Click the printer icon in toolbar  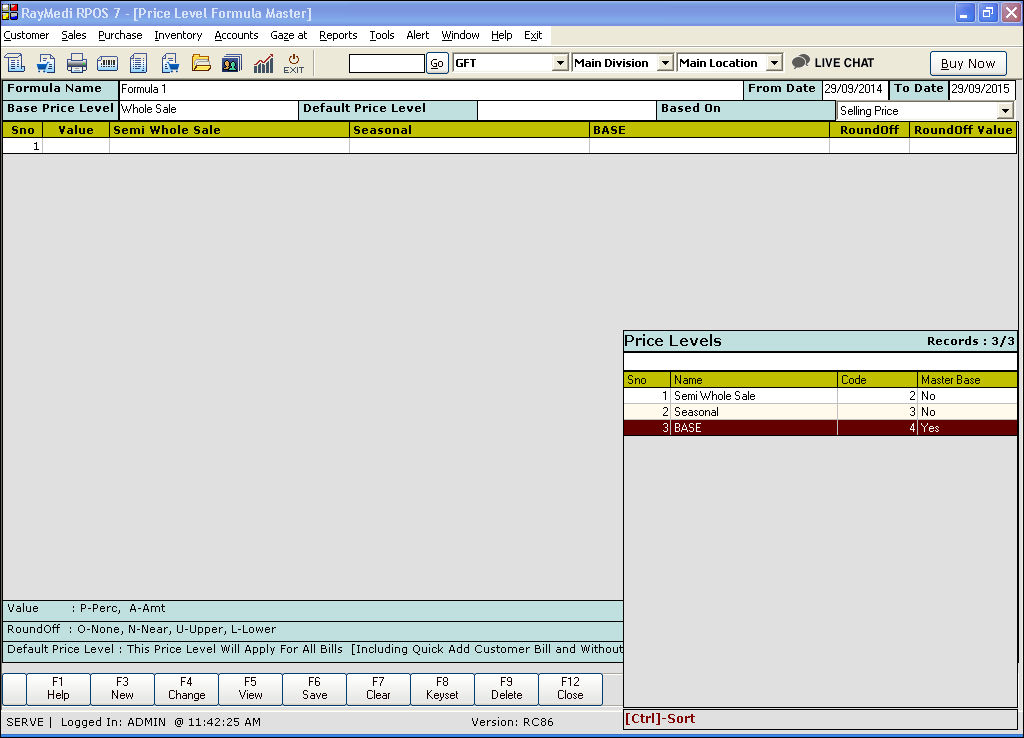[77, 63]
